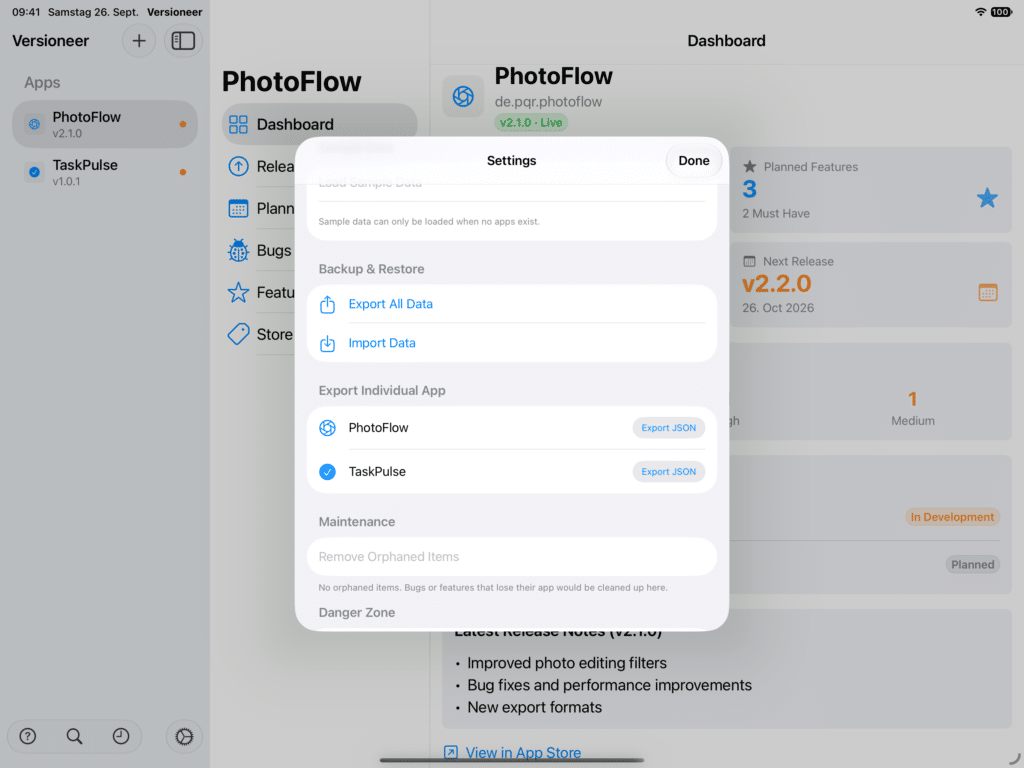Open history clock icon in bottom bar
The image size is (1024, 768).
tap(121, 736)
